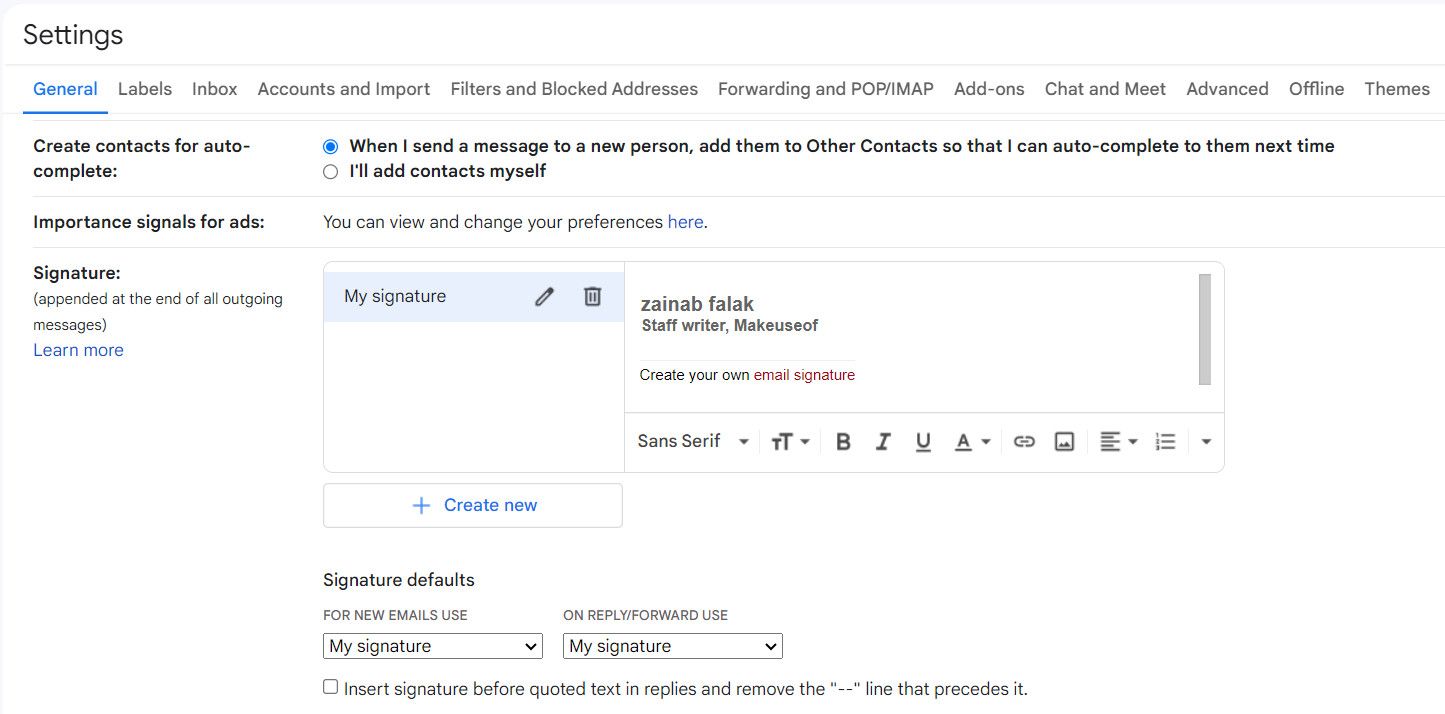
Task: Open the Learn more link about signatures
Action: click(78, 349)
